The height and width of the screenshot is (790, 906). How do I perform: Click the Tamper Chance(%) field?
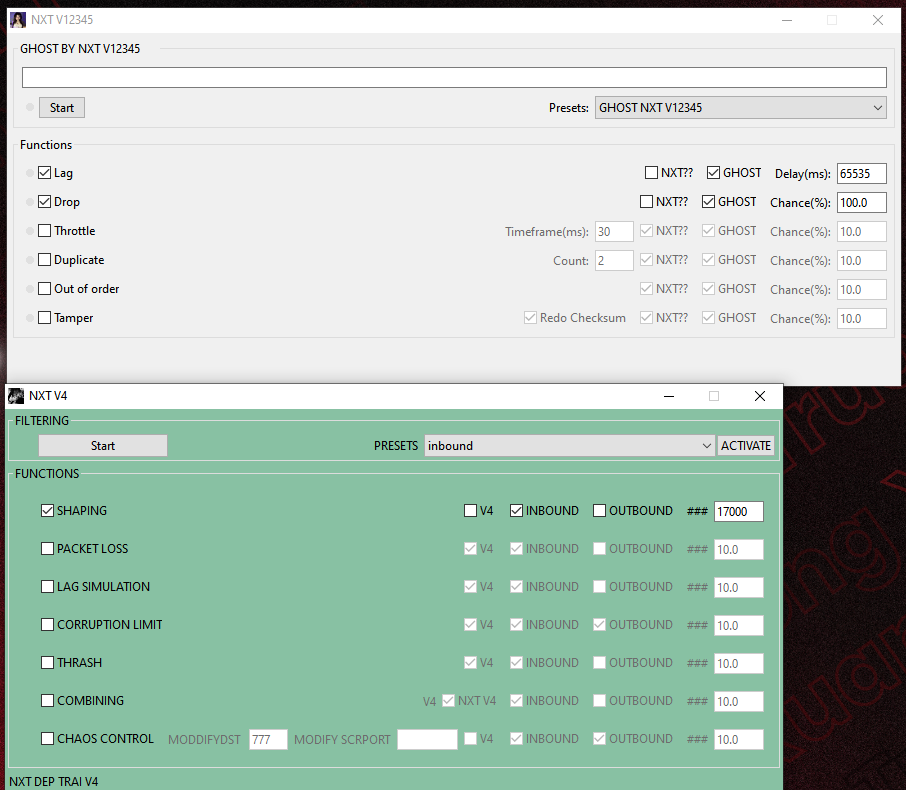pos(862,318)
